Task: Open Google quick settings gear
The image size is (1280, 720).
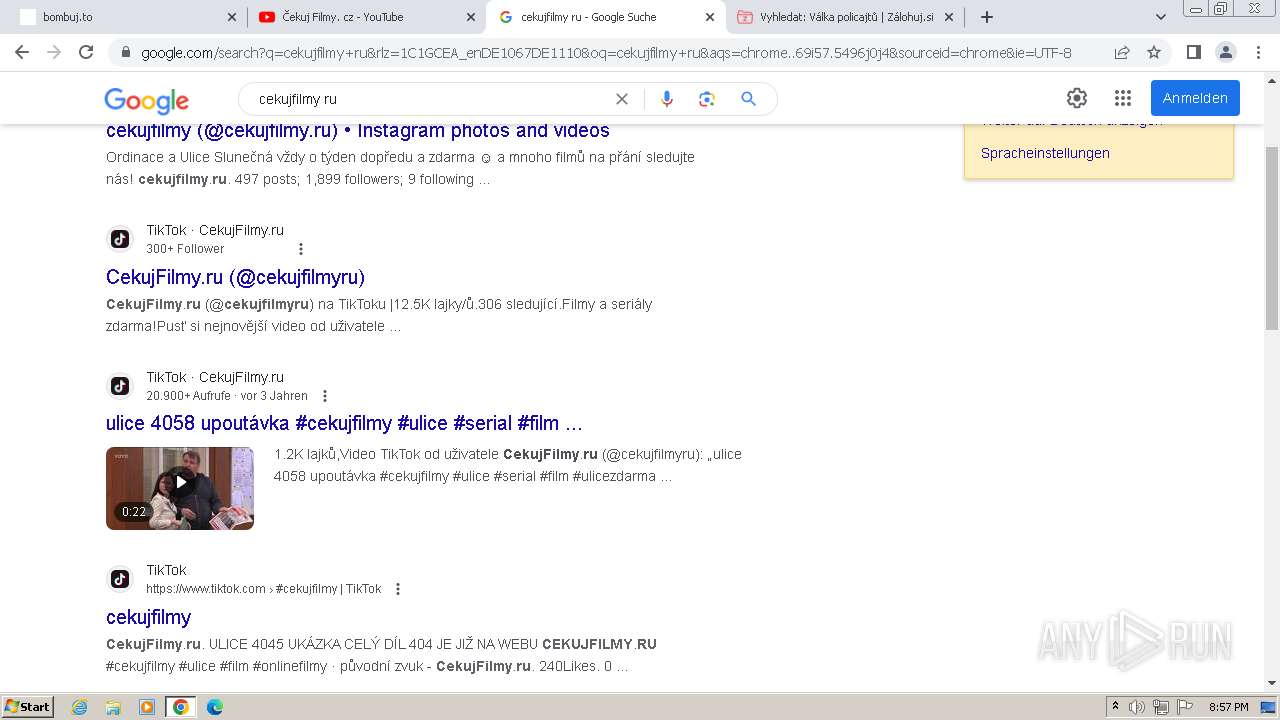Action: (1077, 98)
